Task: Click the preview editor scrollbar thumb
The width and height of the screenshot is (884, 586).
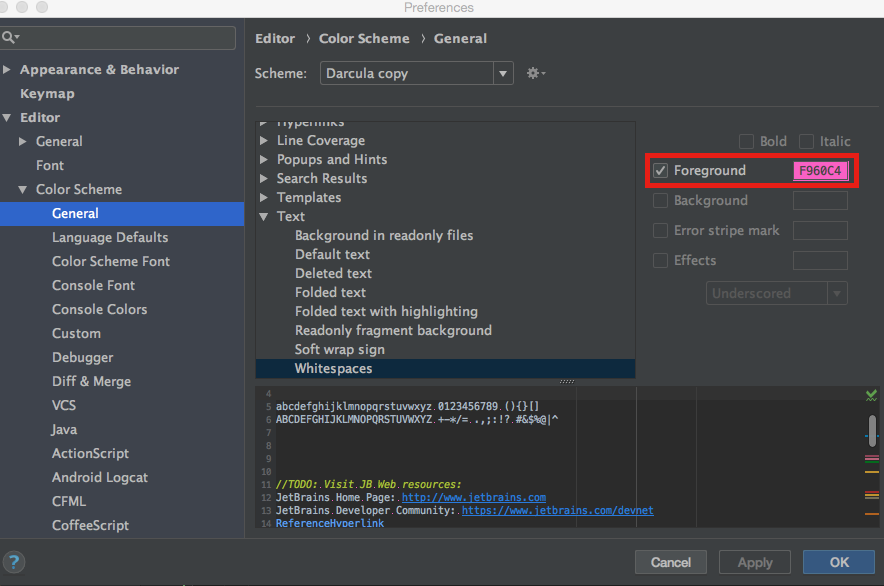Action: [x=872, y=430]
